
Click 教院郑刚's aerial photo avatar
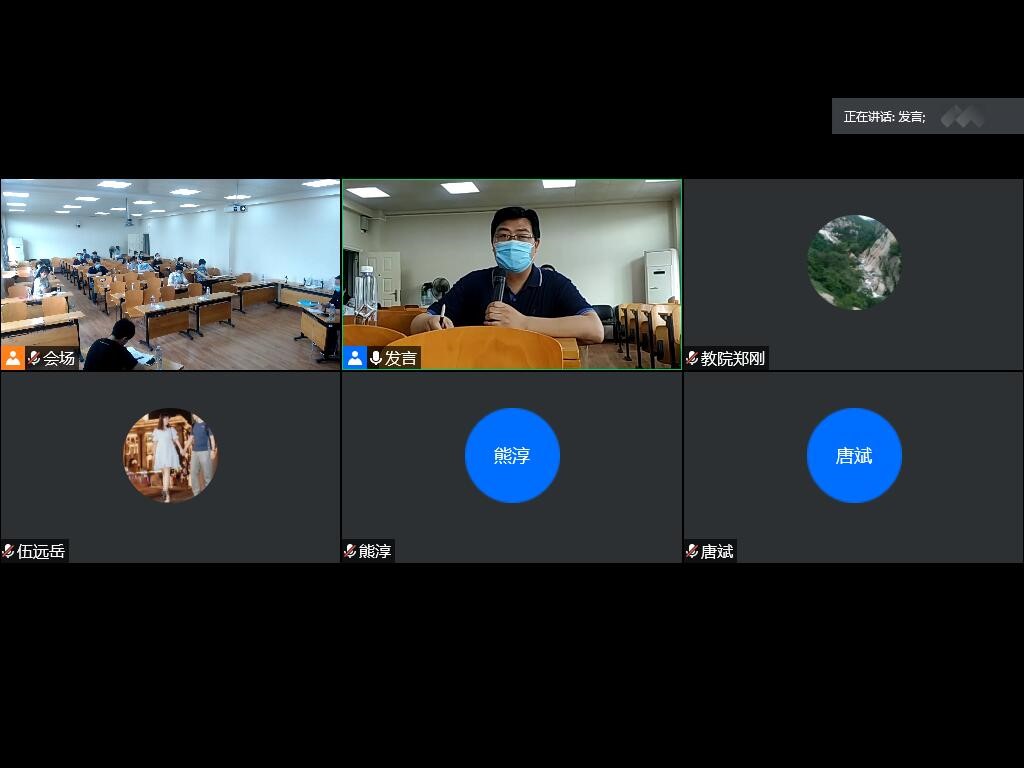point(853,262)
